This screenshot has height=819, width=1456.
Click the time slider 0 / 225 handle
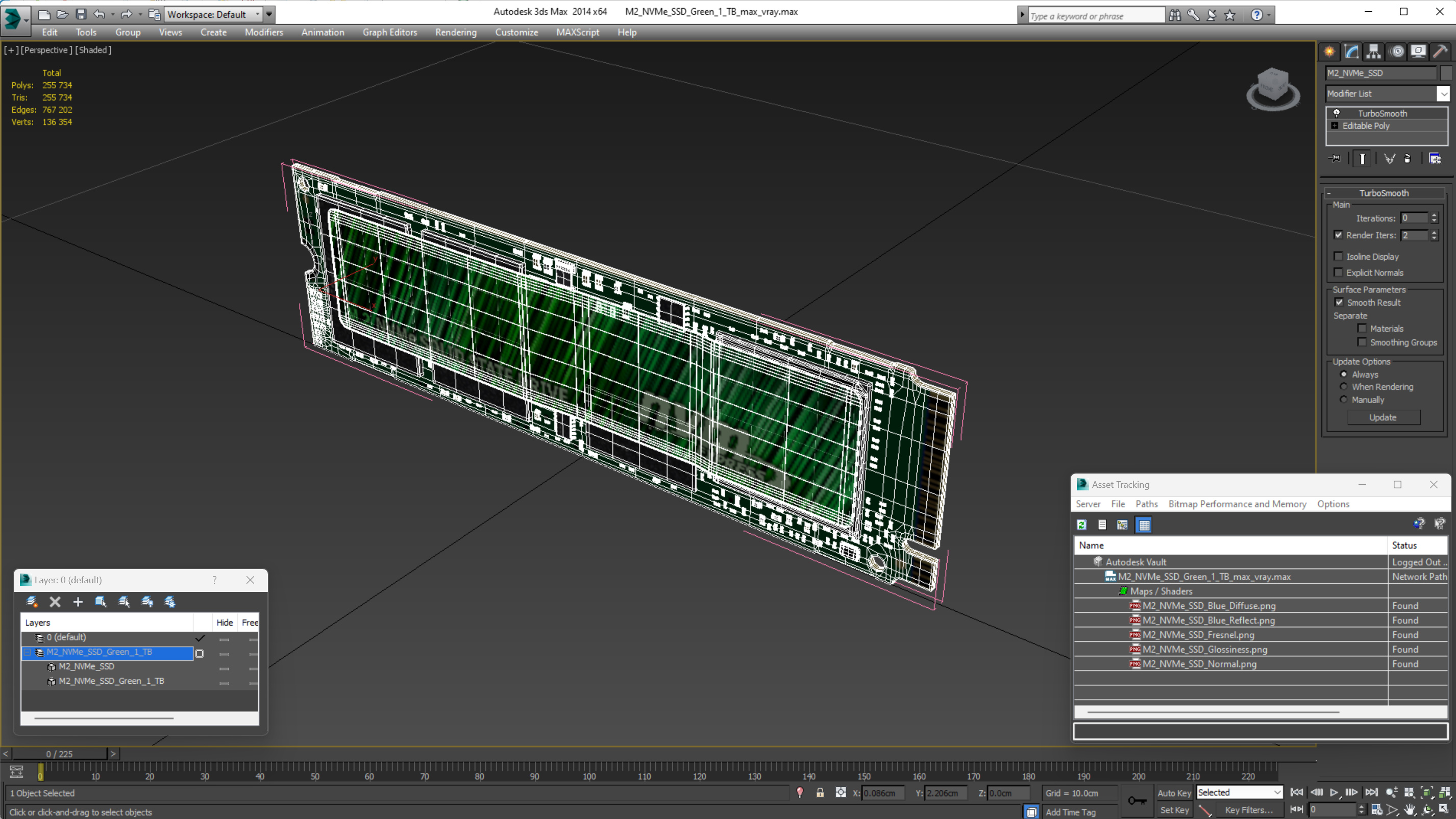(59, 754)
